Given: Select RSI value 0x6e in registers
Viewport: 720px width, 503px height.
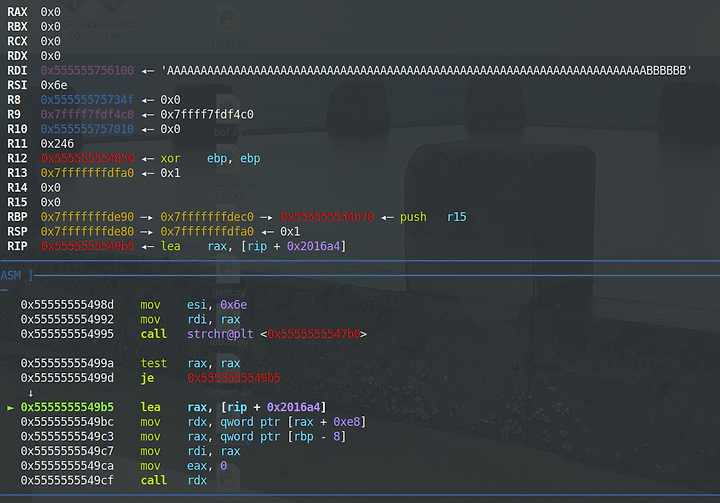Looking at the screenshot, I should 54,85.
